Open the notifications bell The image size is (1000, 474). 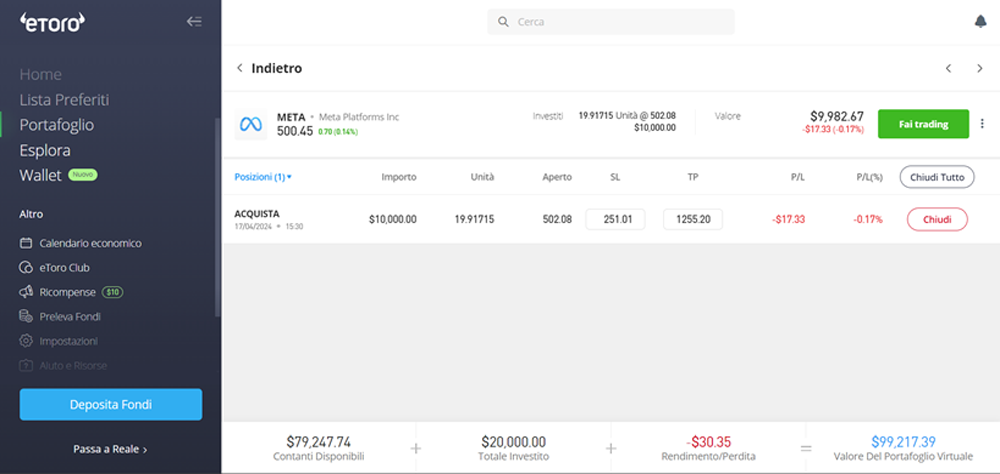pyautogui.click(x=980, y=22)
